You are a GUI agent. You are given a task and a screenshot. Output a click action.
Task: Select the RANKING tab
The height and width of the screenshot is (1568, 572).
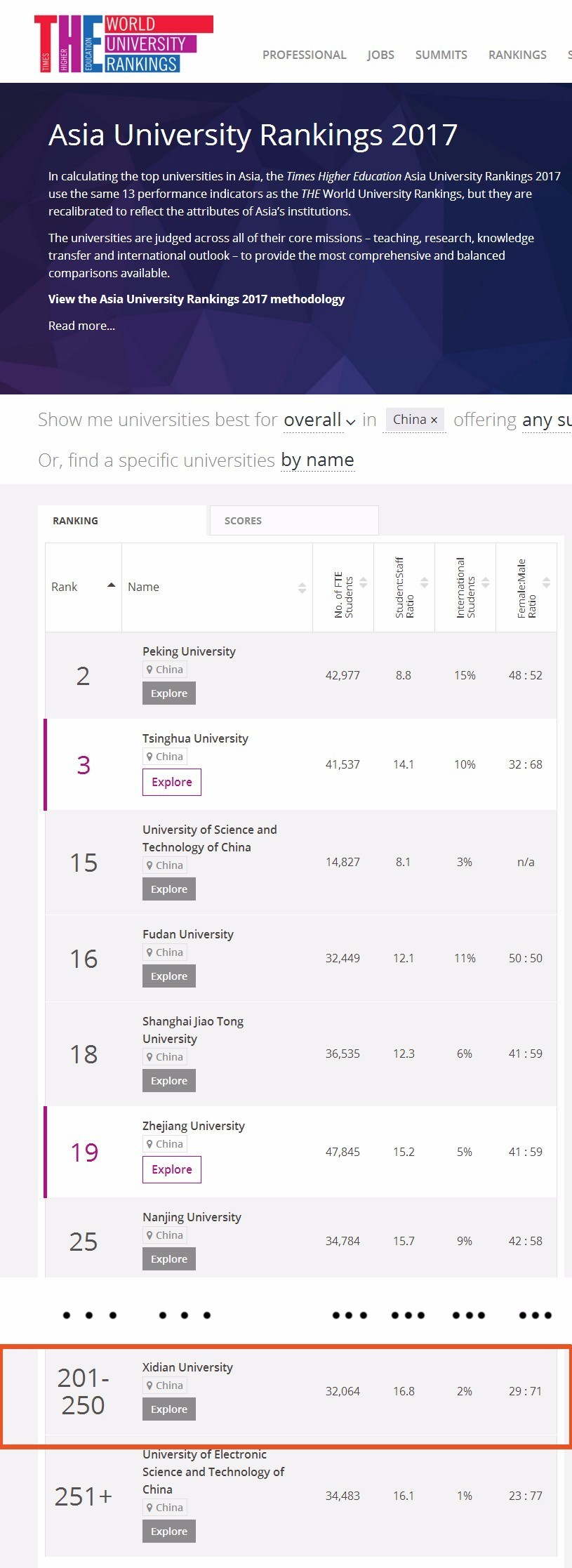123,521
